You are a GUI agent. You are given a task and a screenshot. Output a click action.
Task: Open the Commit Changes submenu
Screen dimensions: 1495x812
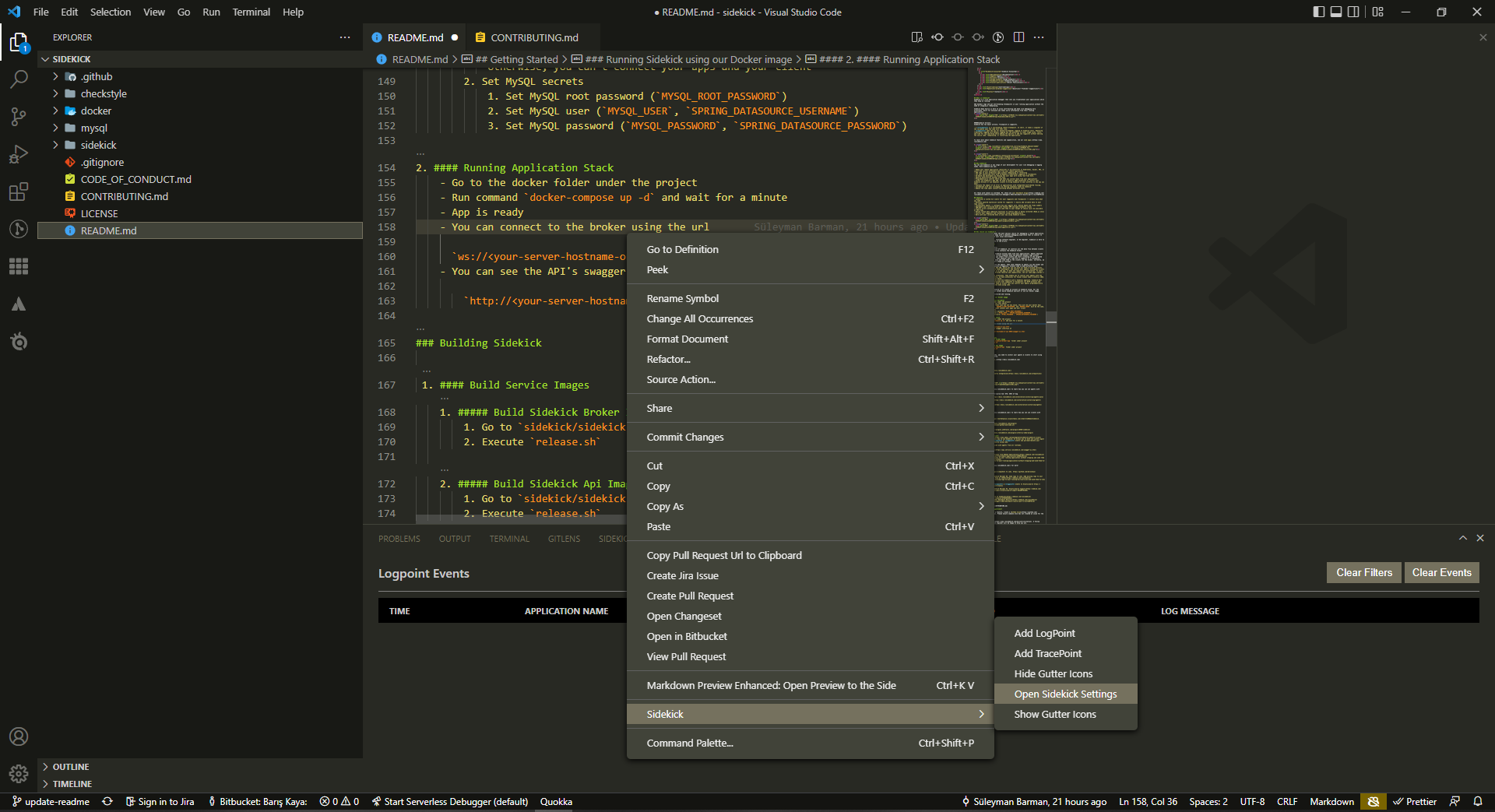[x=810, y=437]
